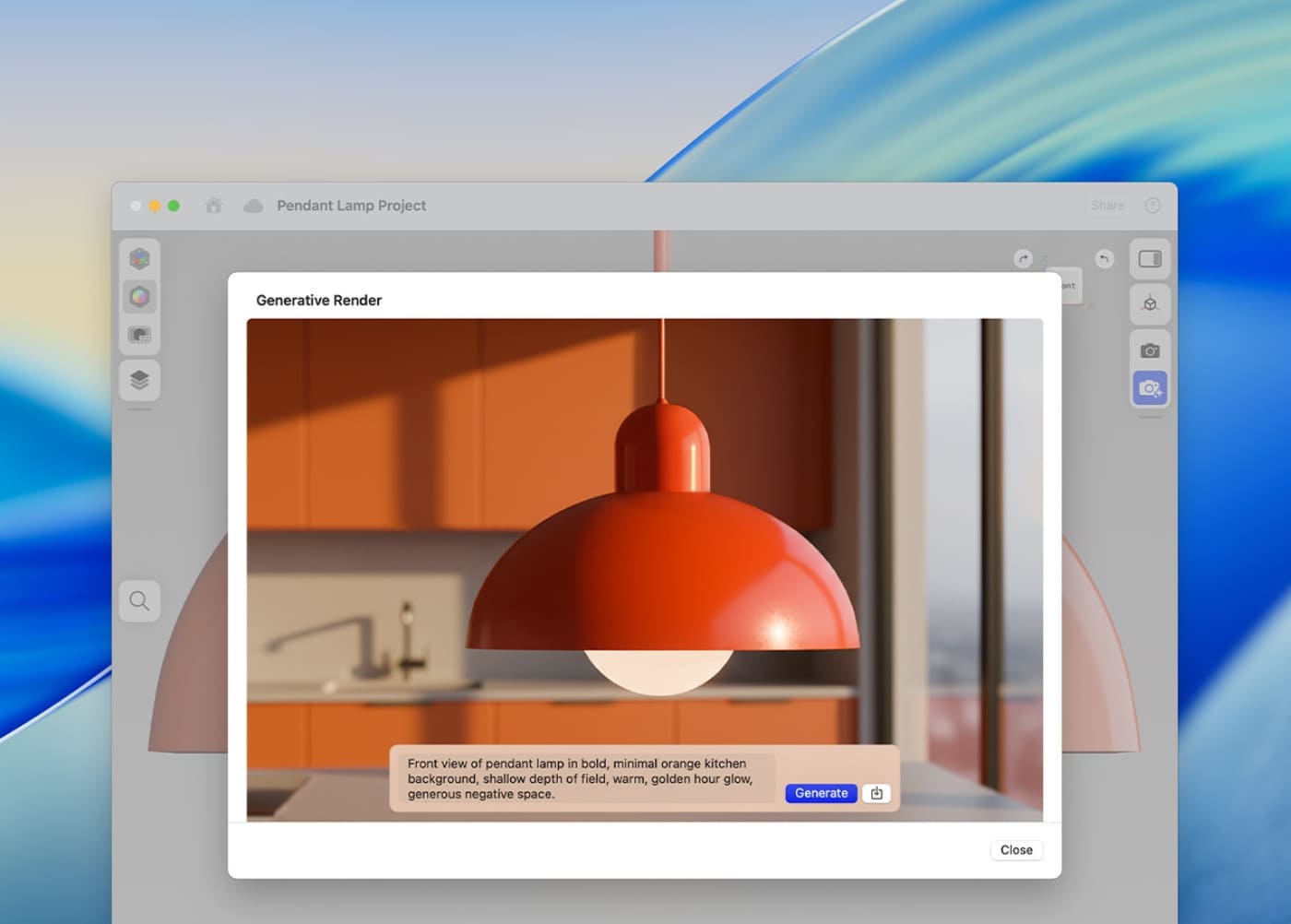Image resolution: width=1291 pixels, height=924 pixels.
Task: Click the generated pendant lamp render image
Action: tap(645, 516)
